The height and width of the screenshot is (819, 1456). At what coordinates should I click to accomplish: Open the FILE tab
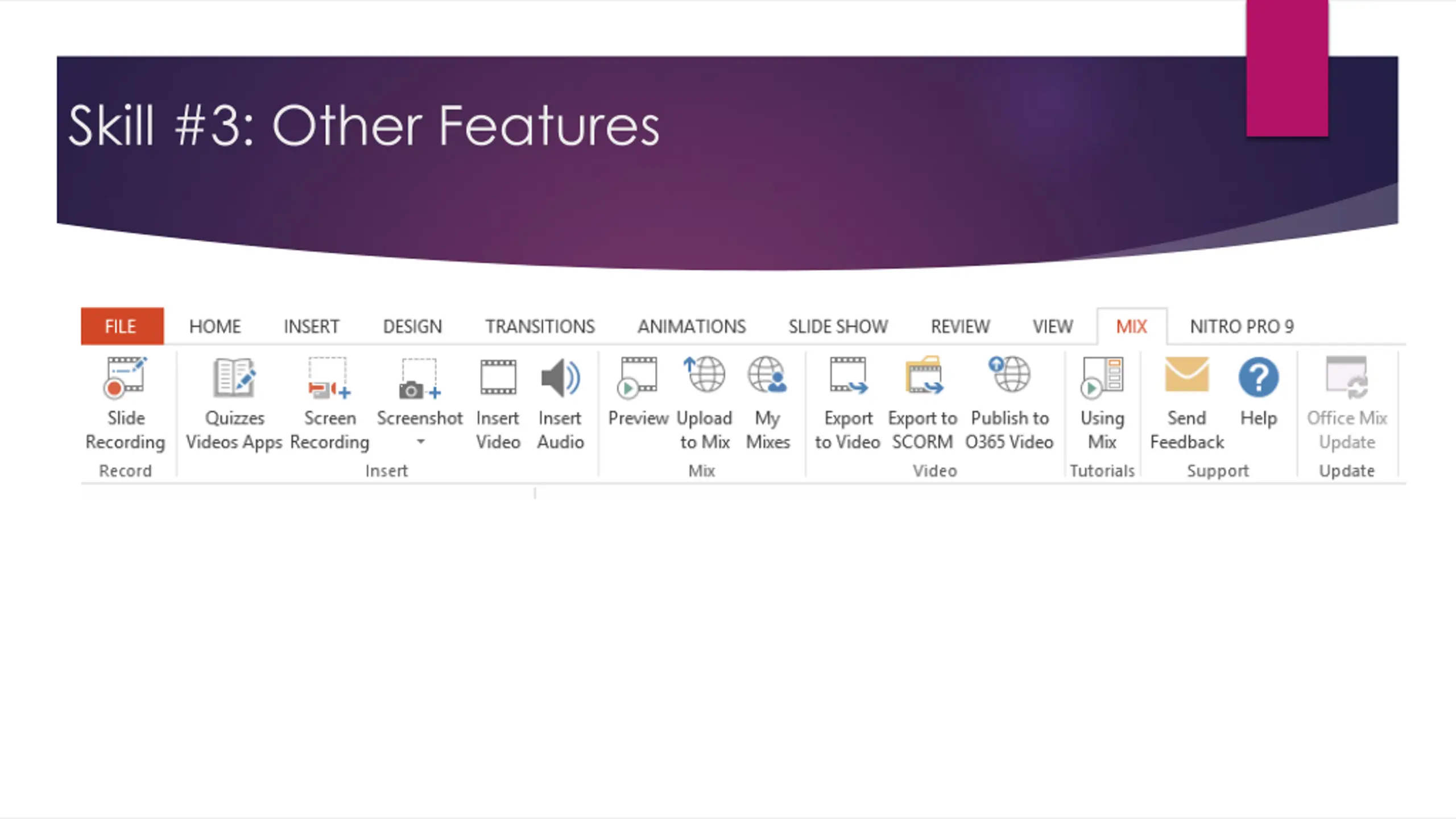point(122,326)
